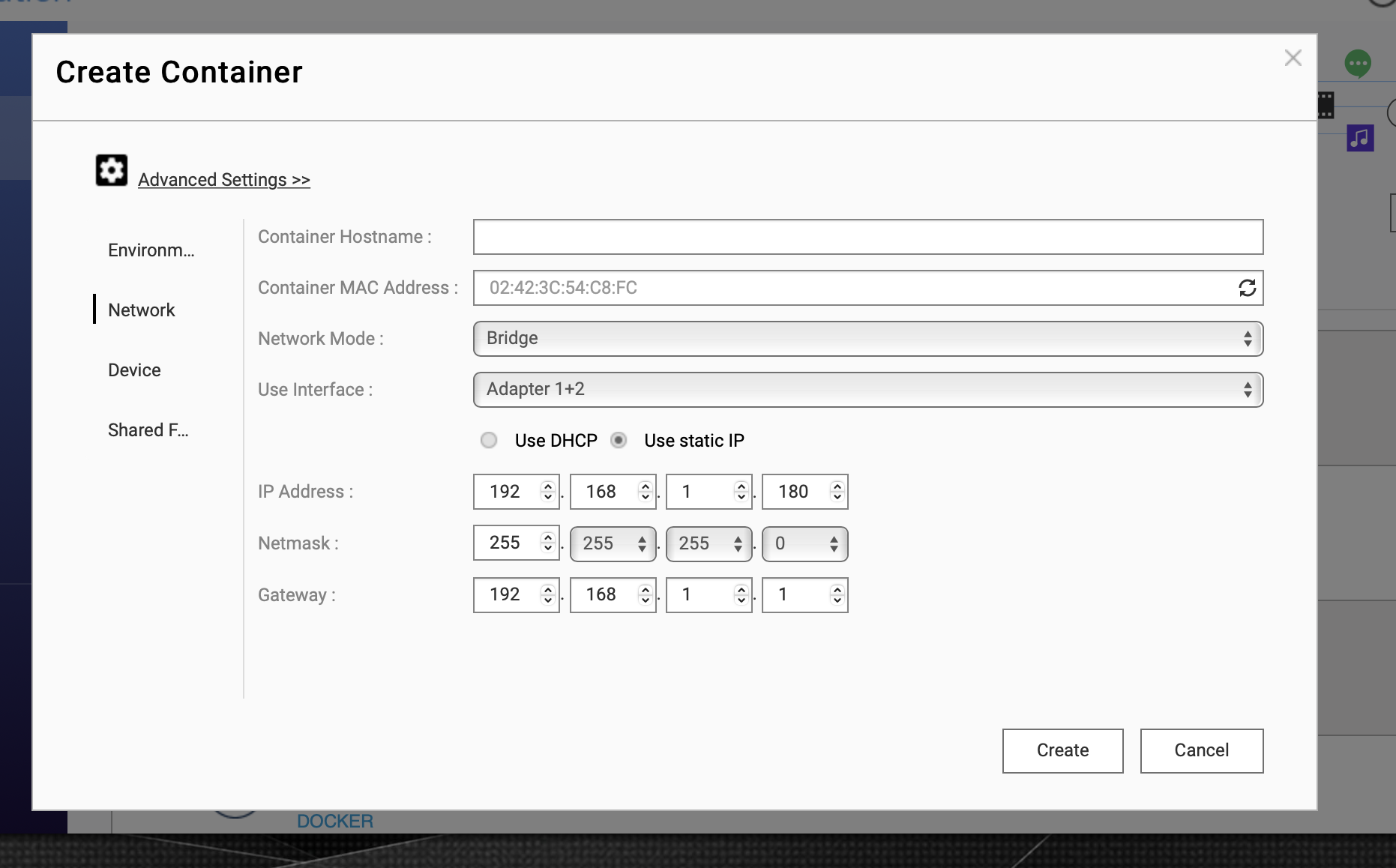Screen dimensions: 1396x868
Task: Click the DOCKER link behind dialog
Action: 335,822
